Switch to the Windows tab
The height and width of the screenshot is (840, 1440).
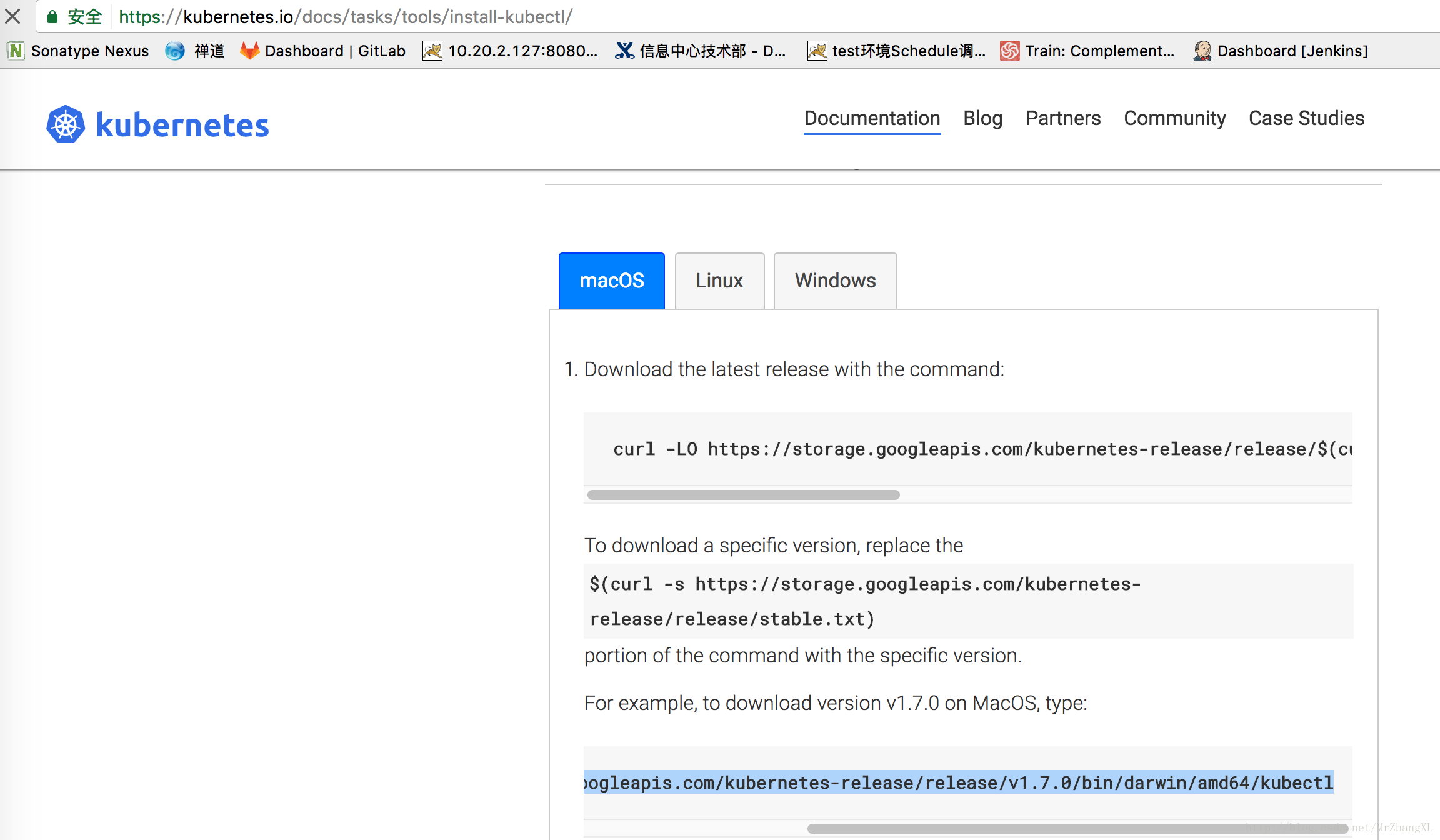click(835, 281)
